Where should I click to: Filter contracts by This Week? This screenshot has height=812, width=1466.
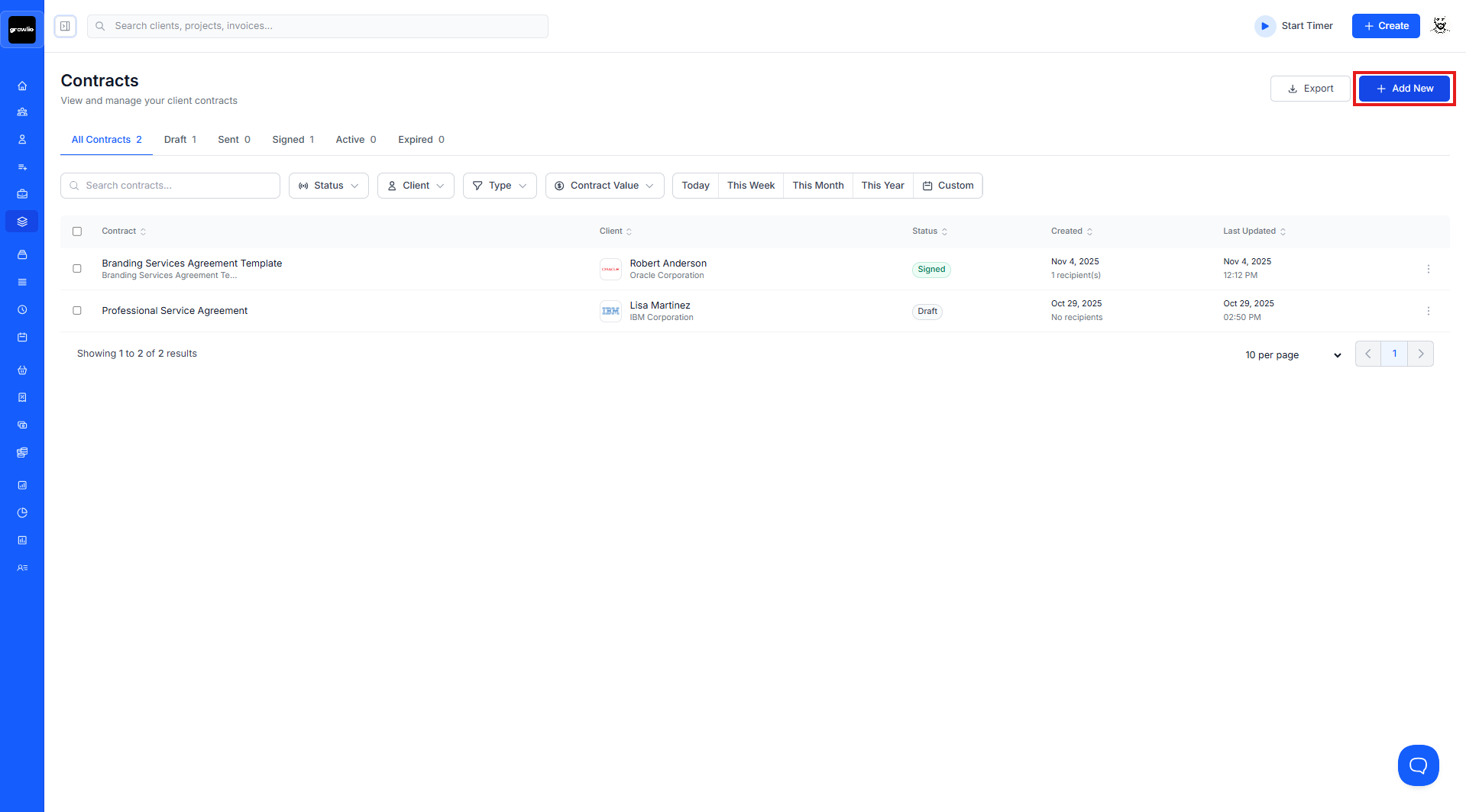(x=751, y=186)
